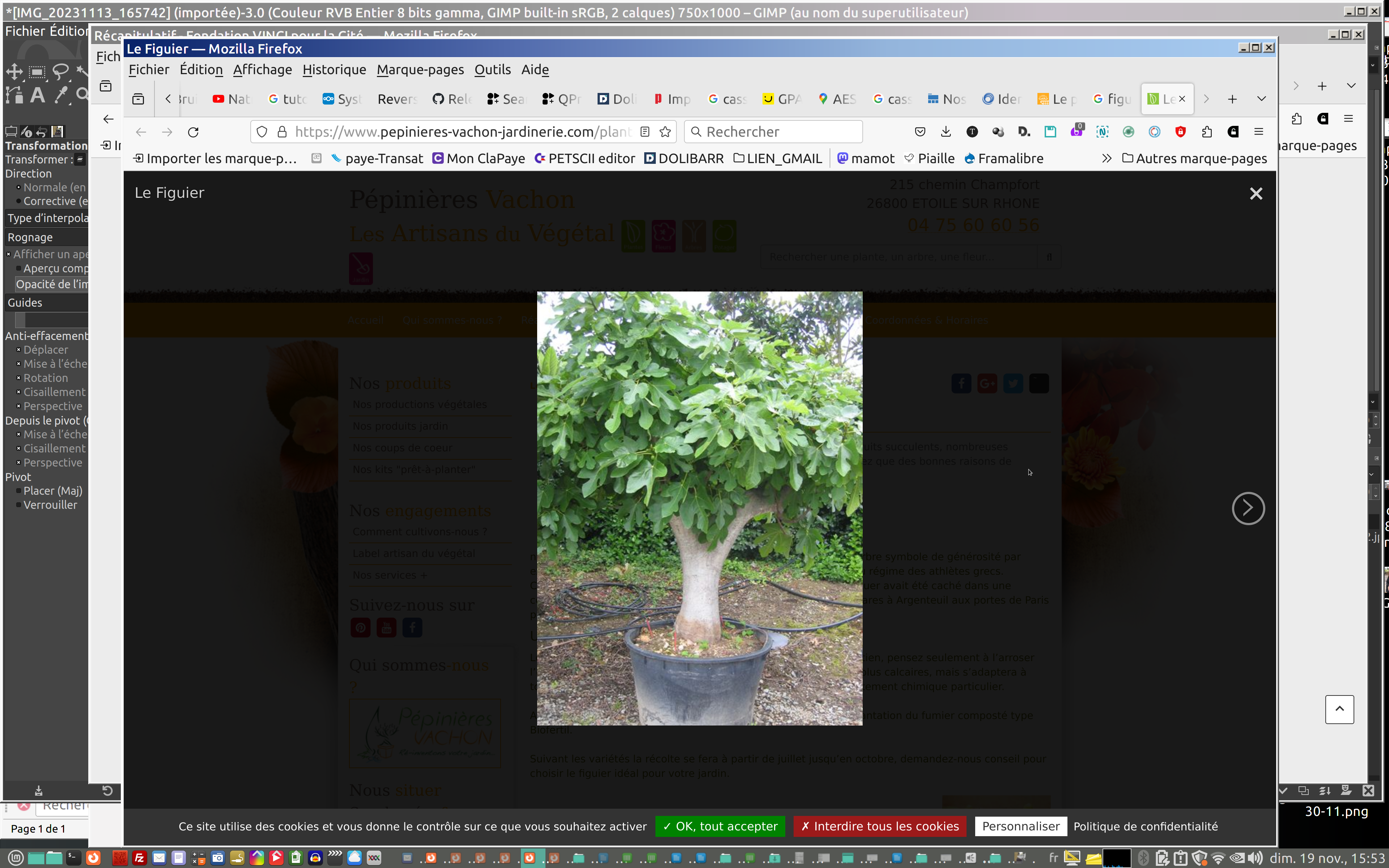Enable the Verrouiller pivot checkbox
Image resolution: width=1389 pixels, height=868 pixels.
pos(19,505)
